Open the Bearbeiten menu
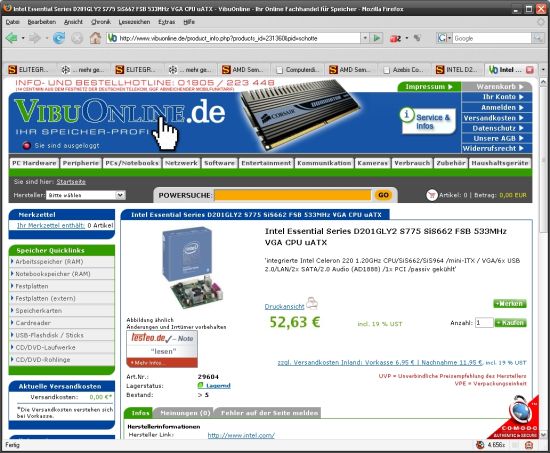This screenshot has width=550, height=453. point(41,22)
